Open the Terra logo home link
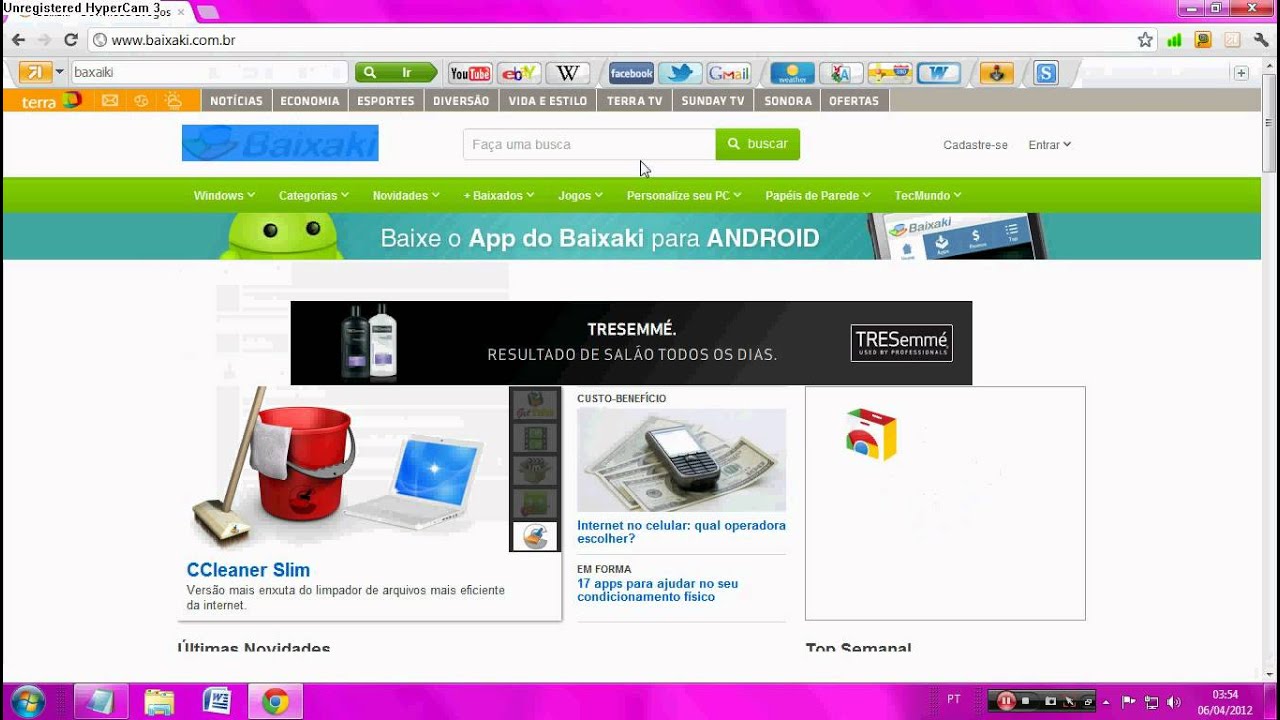Viewport: 1280px width, 720px height. (50, 101)
